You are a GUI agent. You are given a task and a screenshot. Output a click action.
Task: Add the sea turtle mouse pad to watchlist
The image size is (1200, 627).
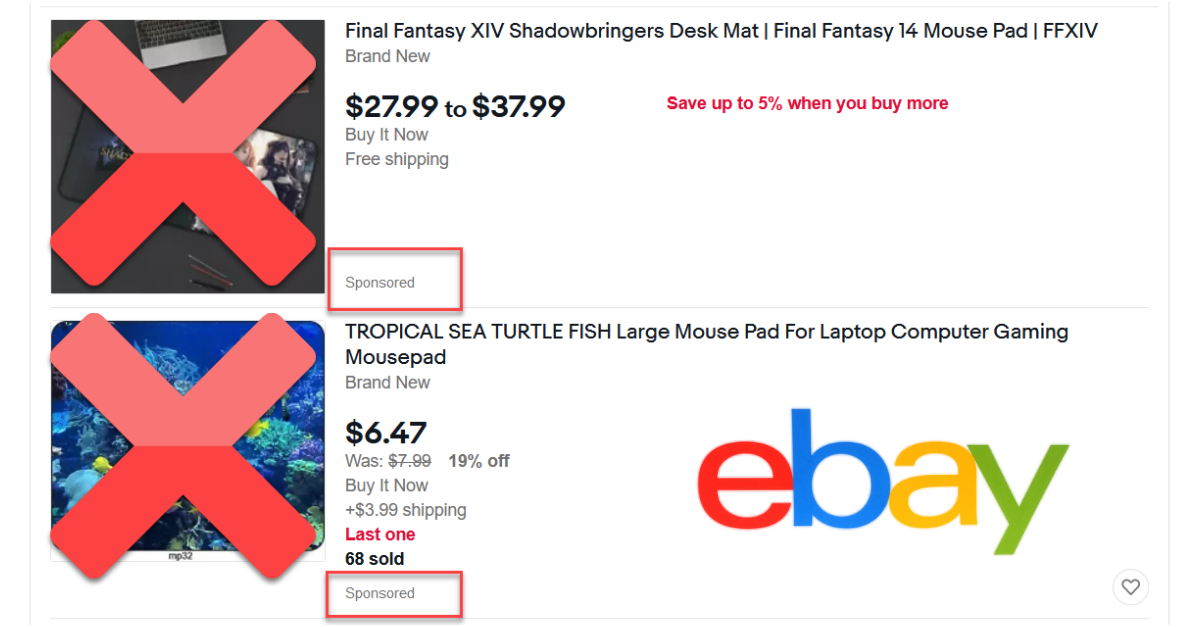(1130, 587)
